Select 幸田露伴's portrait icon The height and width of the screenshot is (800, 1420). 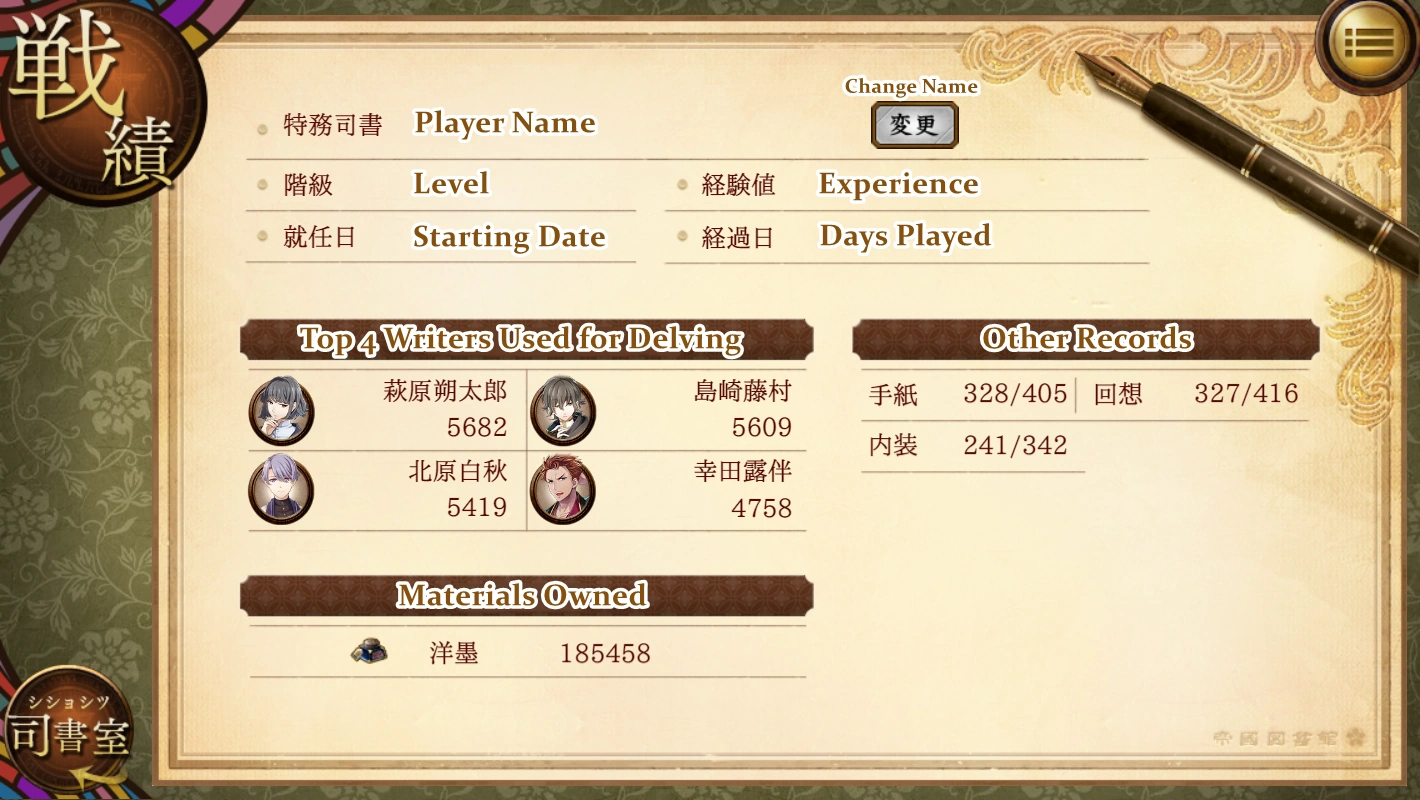[x=563, y=490]
